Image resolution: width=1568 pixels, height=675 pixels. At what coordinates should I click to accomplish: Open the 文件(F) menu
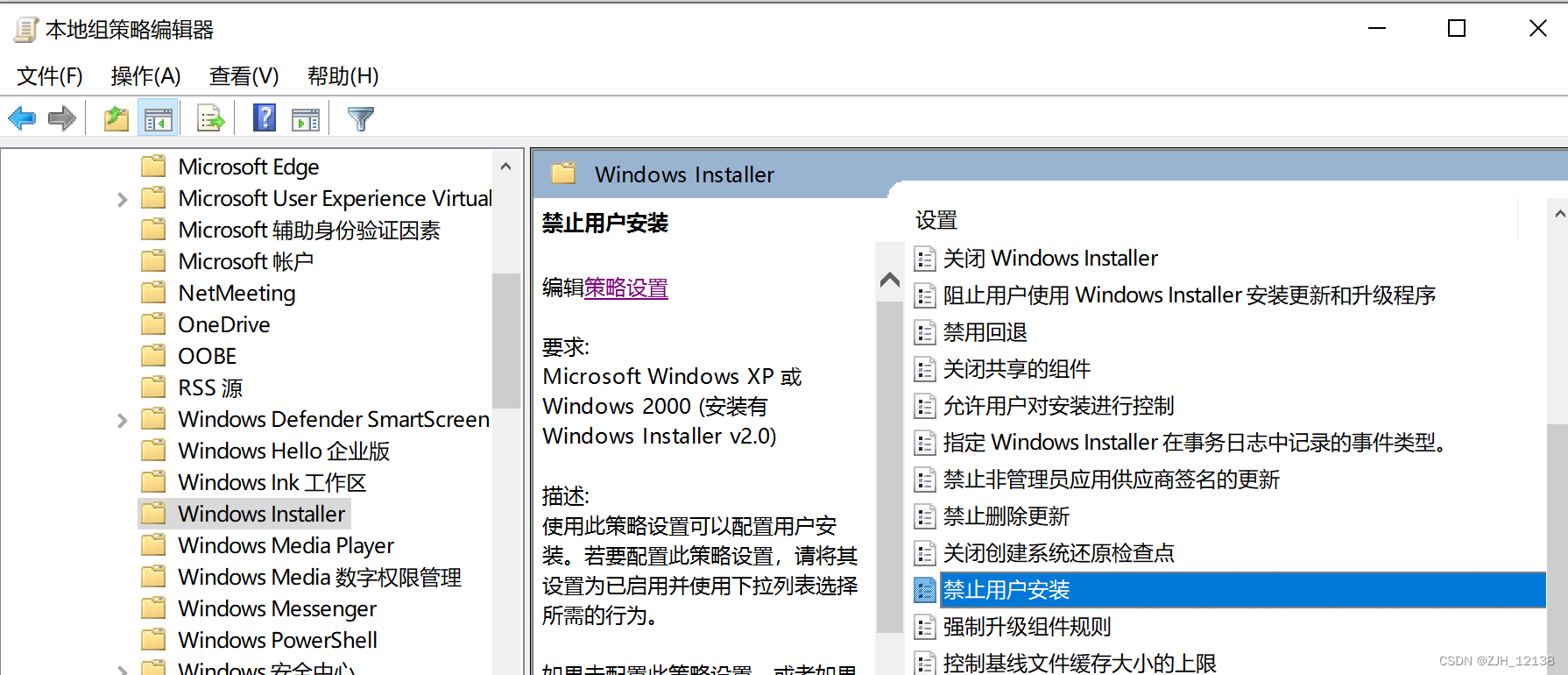pos(50,76)
